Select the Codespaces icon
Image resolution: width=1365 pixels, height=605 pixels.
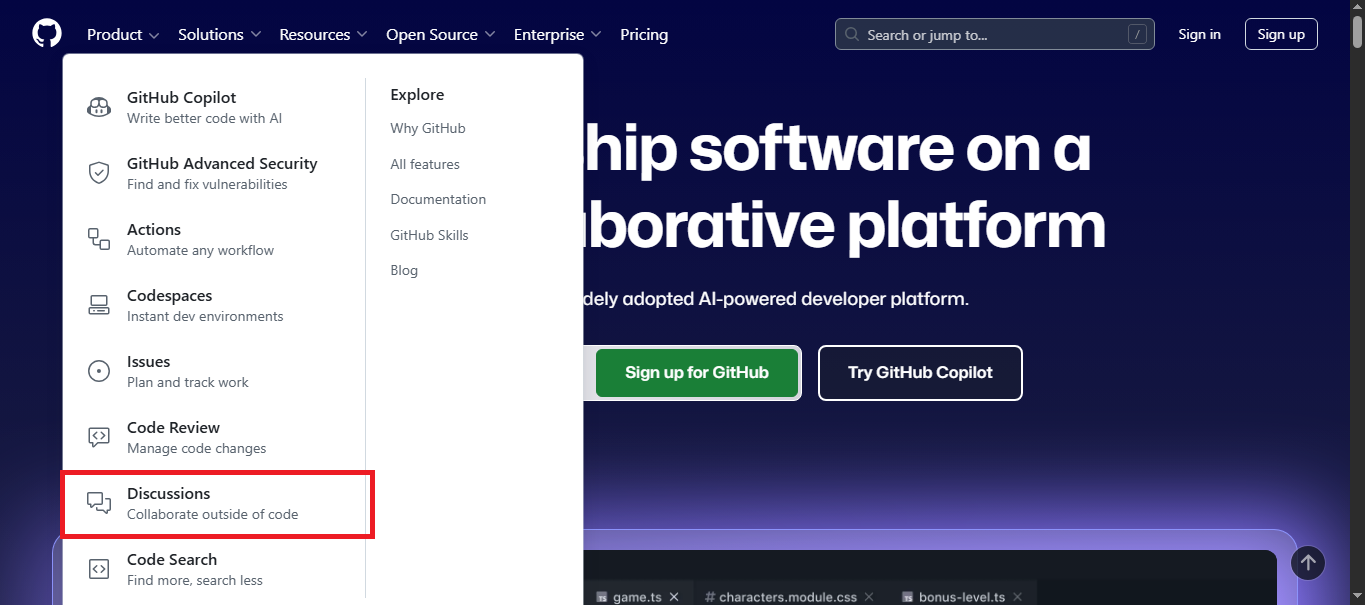98,304
